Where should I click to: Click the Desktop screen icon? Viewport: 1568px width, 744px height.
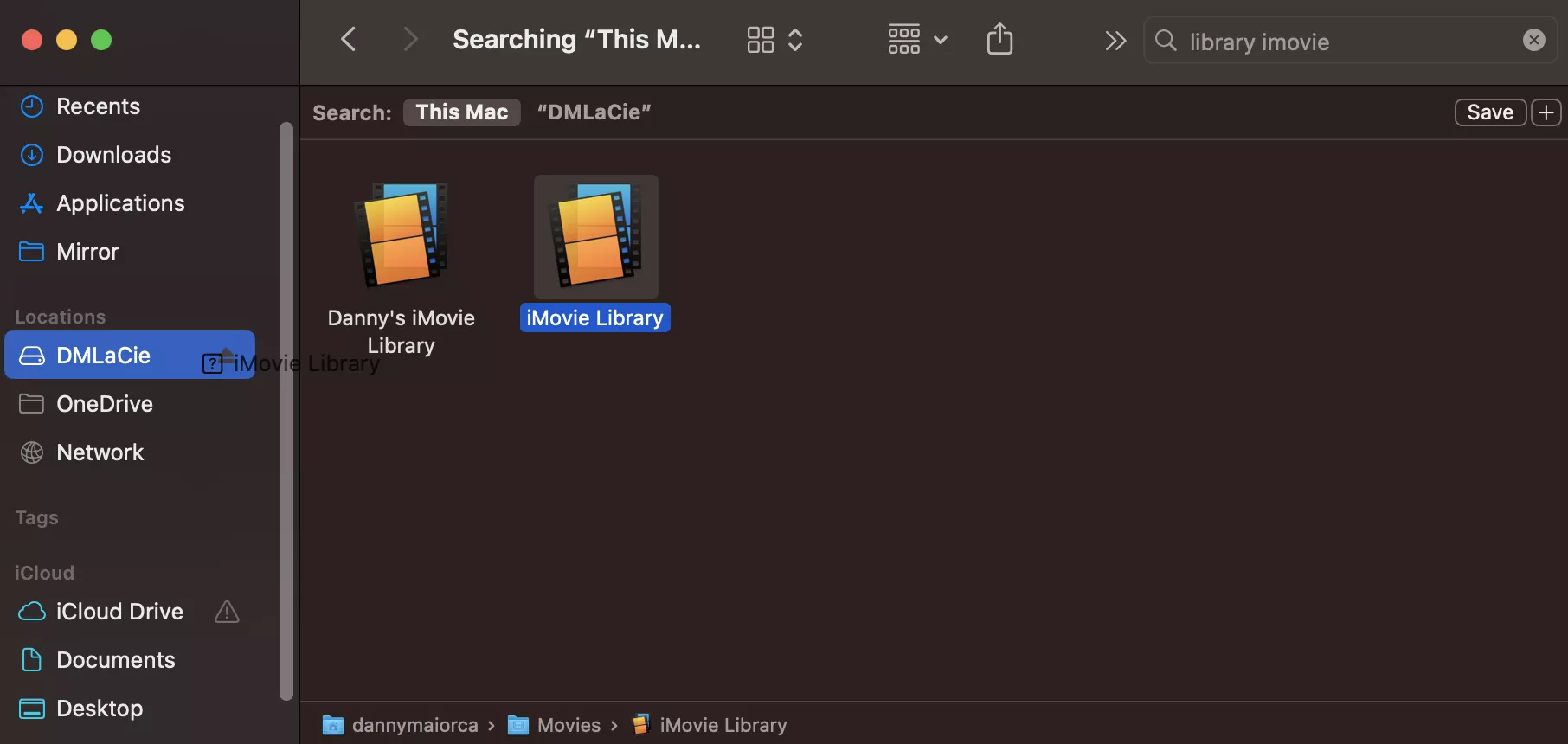32,709
